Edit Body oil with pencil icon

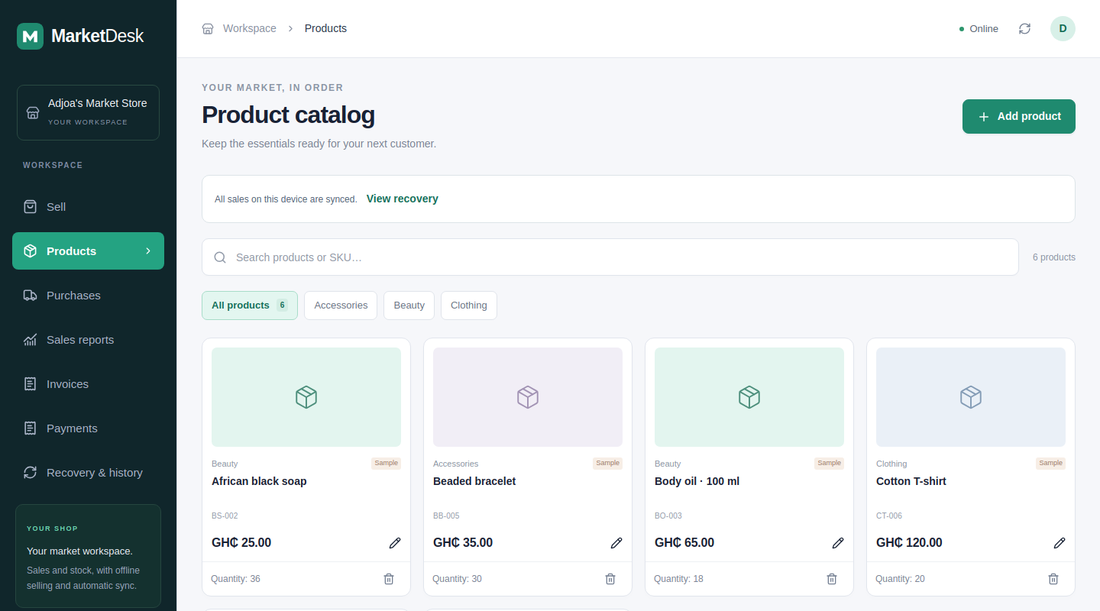click(x=838, y=543)
